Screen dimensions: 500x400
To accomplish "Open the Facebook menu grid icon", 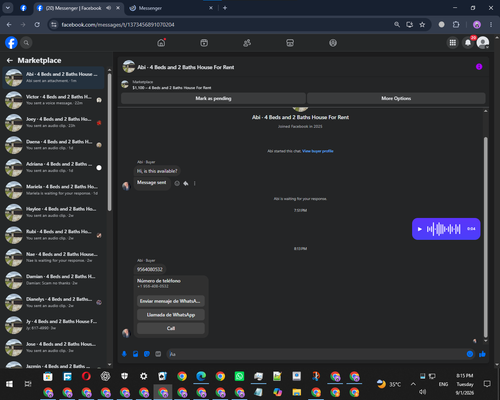I will (453, 43).
